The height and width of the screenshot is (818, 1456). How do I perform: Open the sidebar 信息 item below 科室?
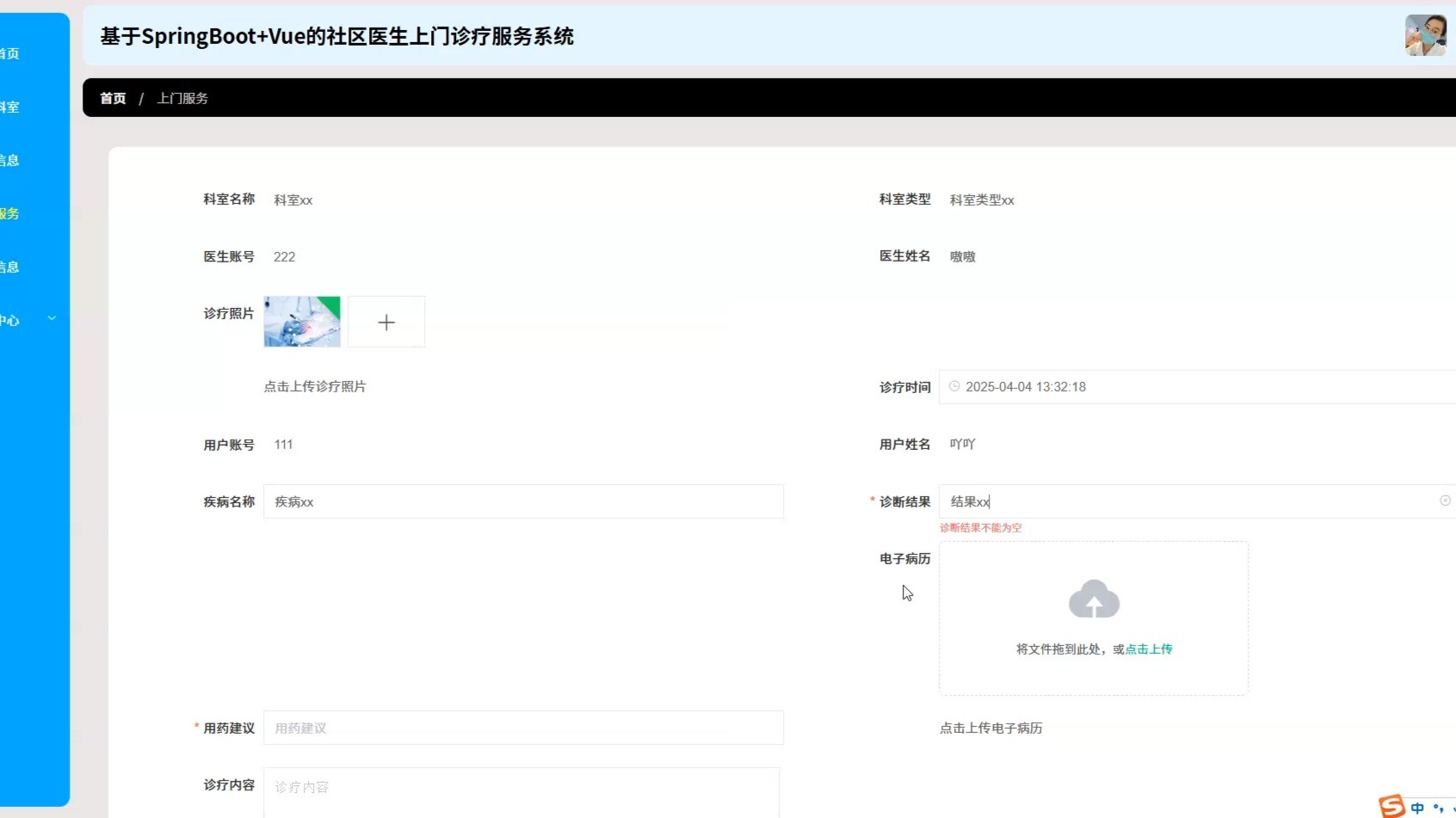tap(9, 160)
